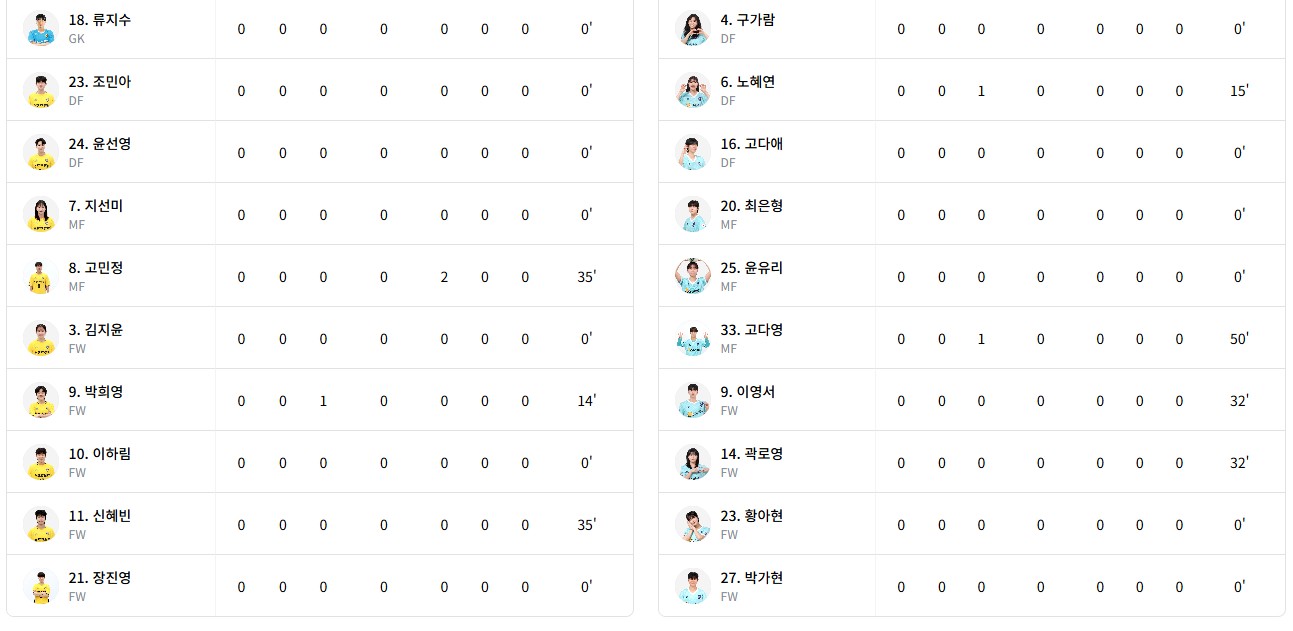
Task: Open player photo of 18. 류지수
Action: point(40,28)
